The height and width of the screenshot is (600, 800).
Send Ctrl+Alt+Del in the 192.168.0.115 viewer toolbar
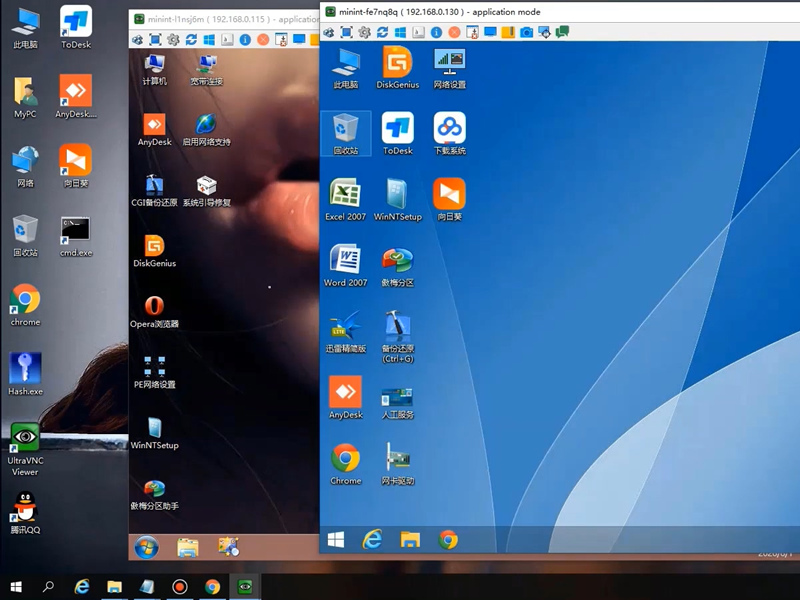click(x=137, y=39)
